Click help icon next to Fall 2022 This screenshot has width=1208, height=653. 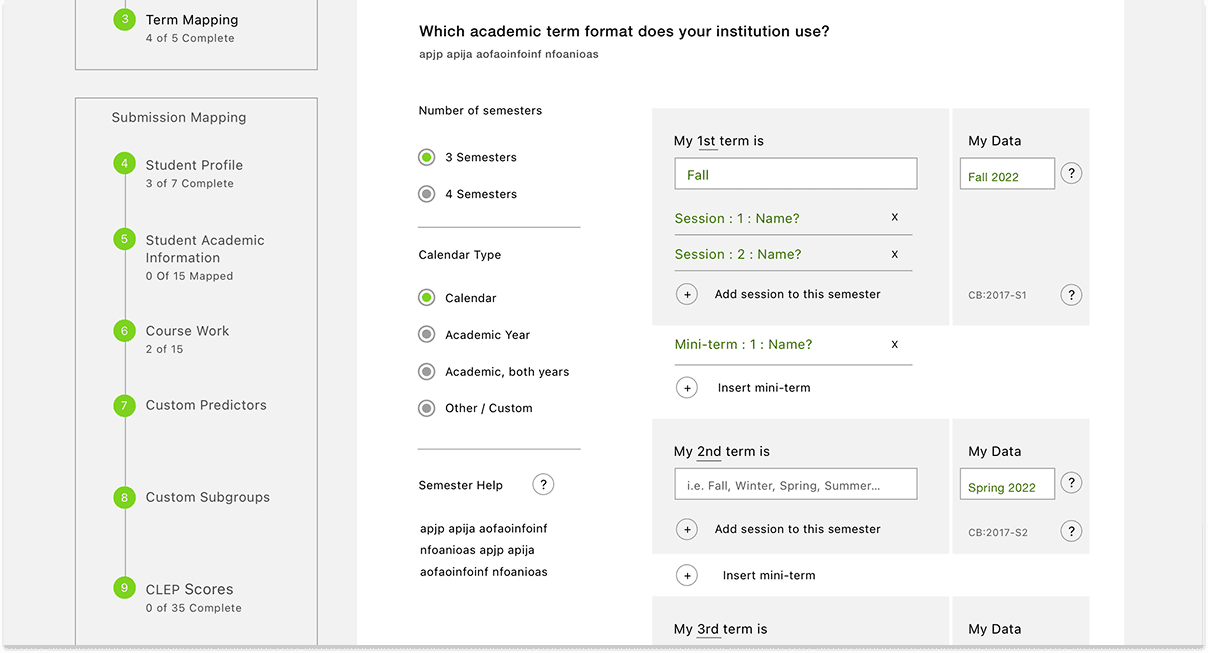point(1071,173)
